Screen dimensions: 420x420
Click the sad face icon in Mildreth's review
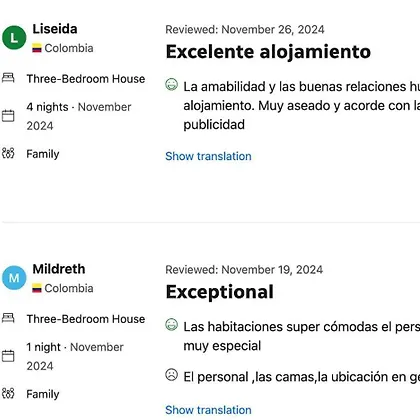[x=171, y=375]
